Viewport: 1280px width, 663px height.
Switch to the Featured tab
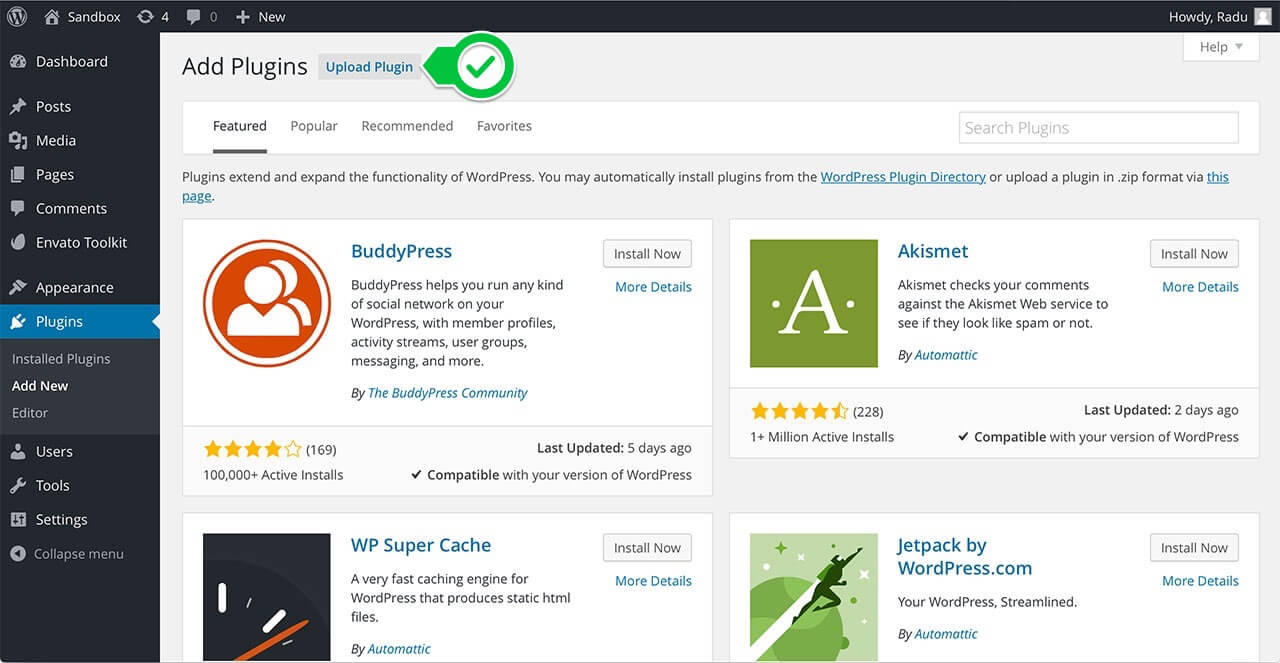tap(240, 126)
